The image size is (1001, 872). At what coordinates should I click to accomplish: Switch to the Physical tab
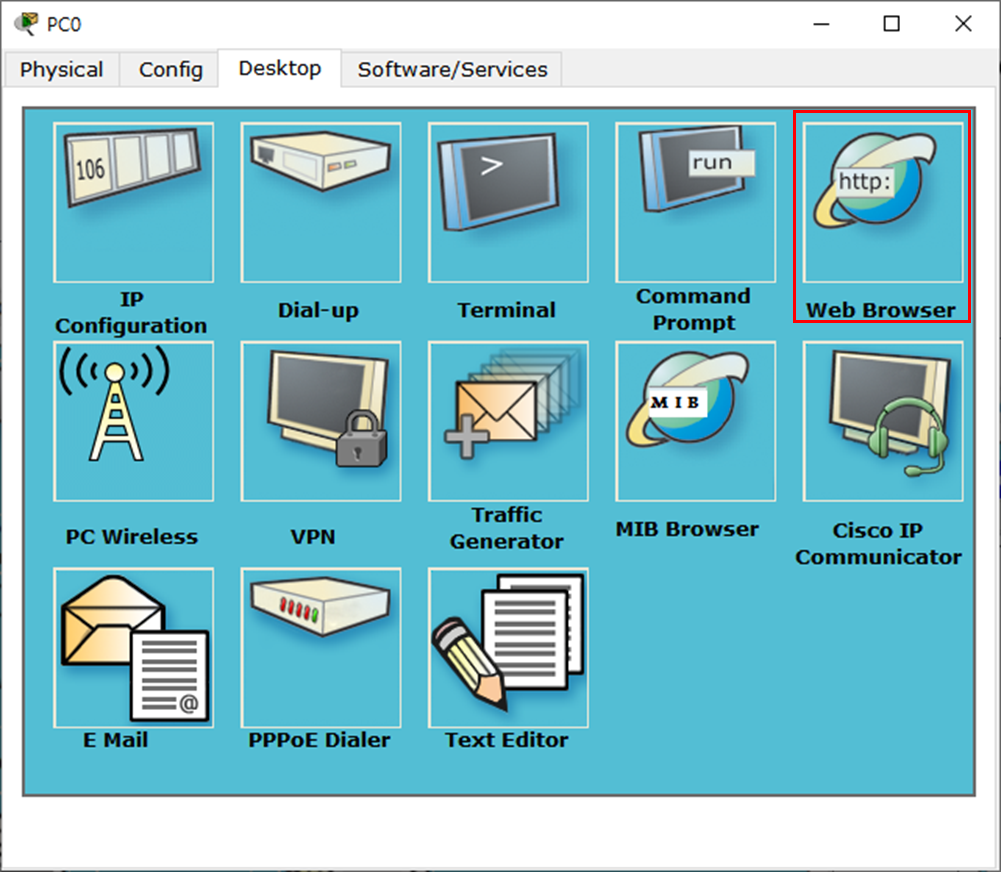[61, 69]
